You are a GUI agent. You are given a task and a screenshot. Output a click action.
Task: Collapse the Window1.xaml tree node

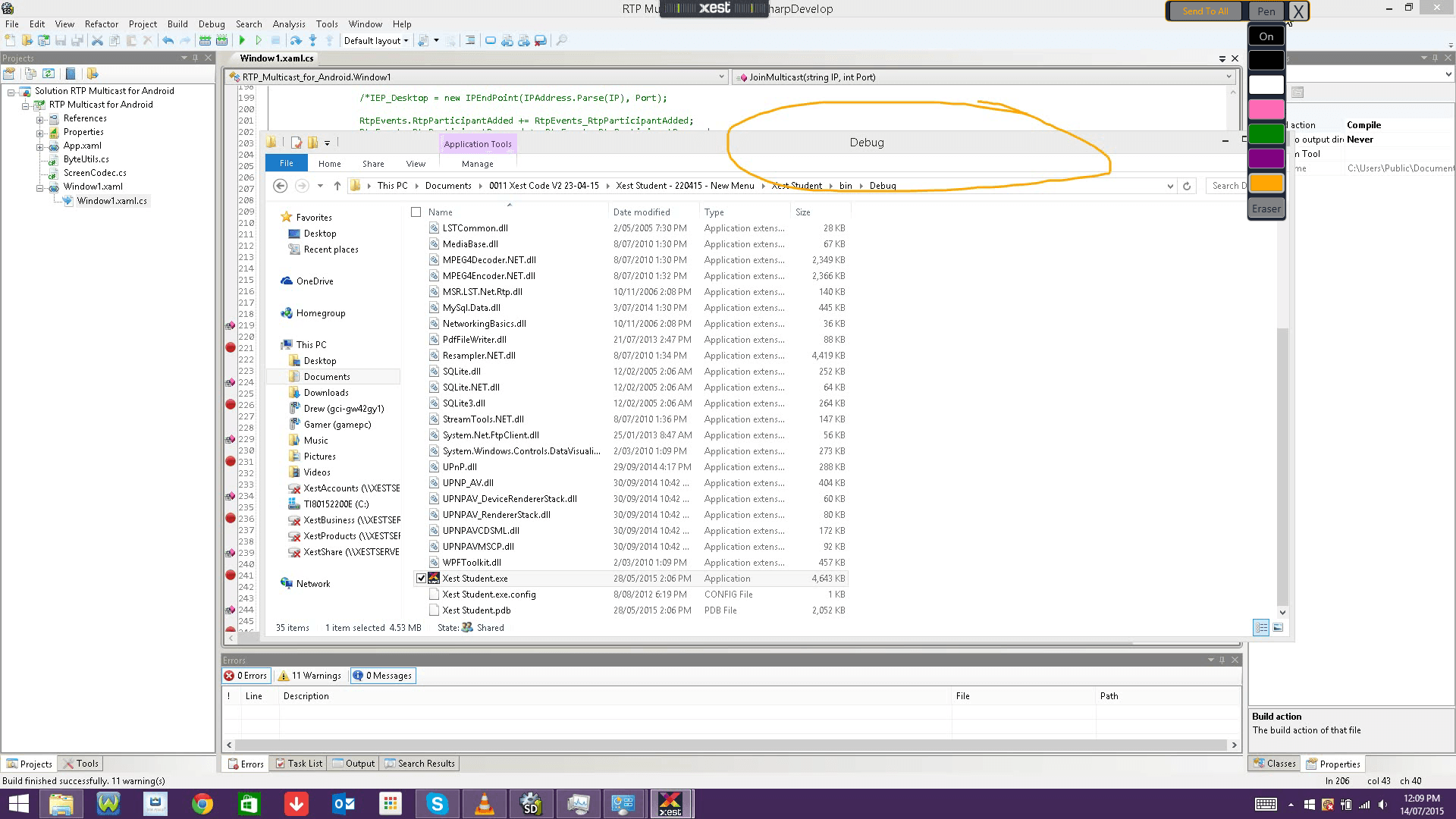[x=39, y=187]
